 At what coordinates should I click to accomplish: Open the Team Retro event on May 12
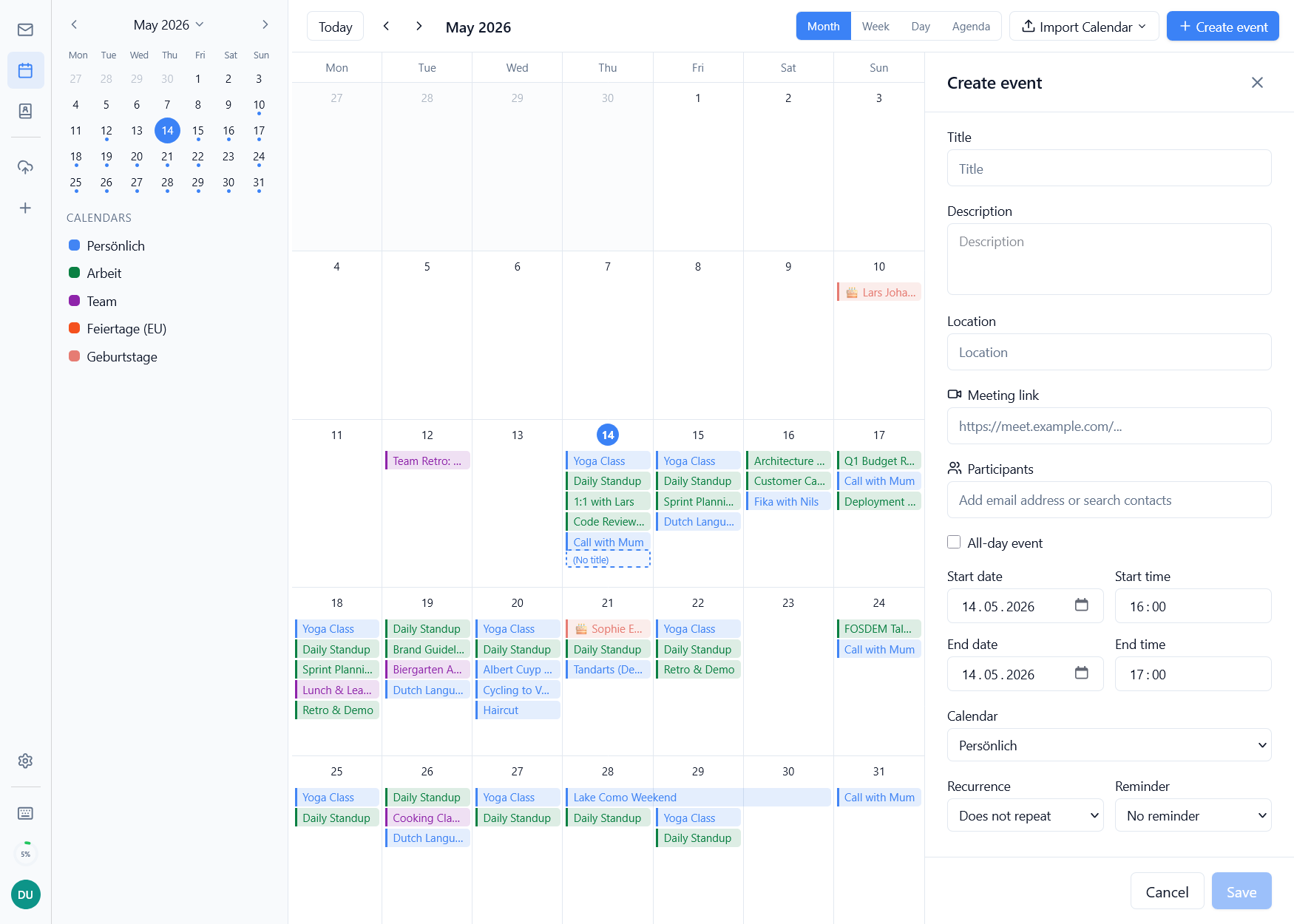(427, 461)
